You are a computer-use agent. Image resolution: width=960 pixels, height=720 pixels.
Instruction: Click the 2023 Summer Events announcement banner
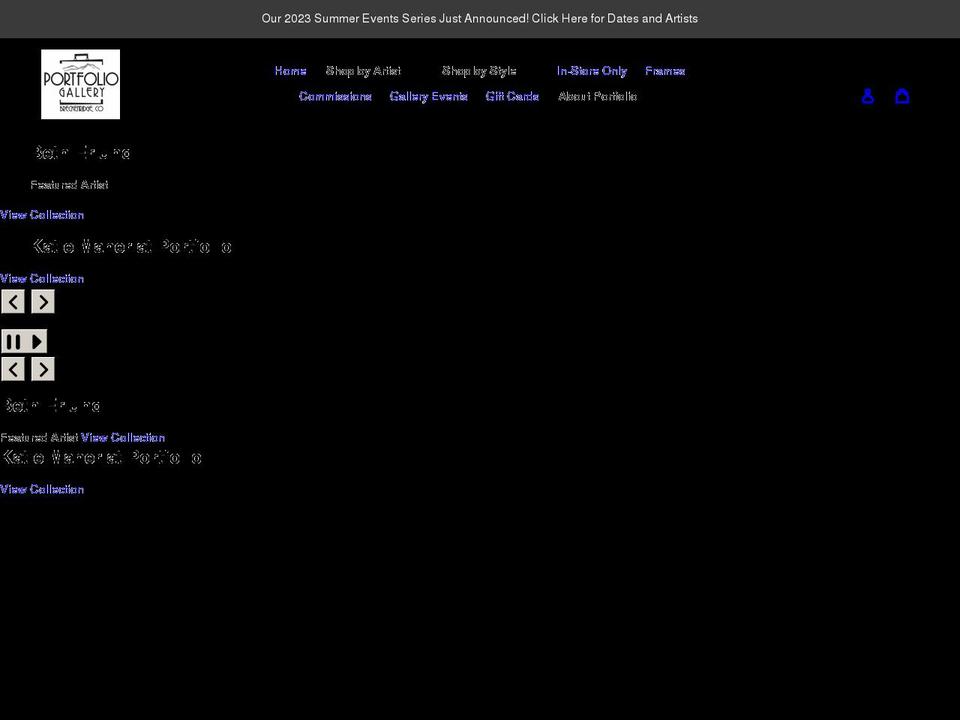[479, 18]
